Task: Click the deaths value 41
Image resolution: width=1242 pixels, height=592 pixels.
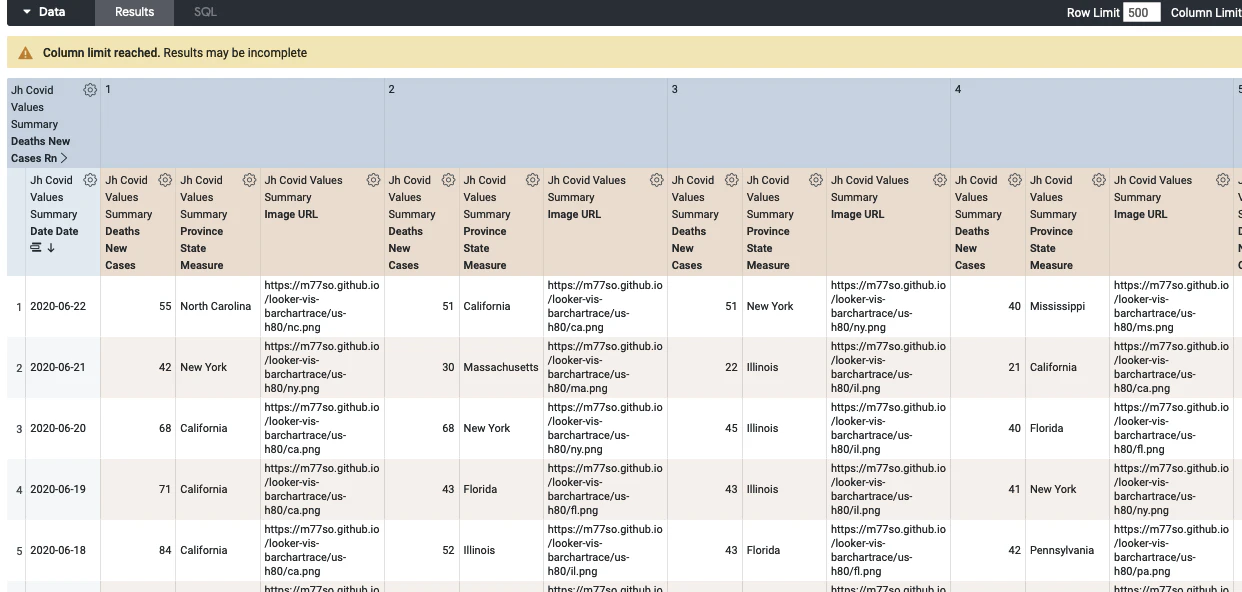Action: [1014, 489]
